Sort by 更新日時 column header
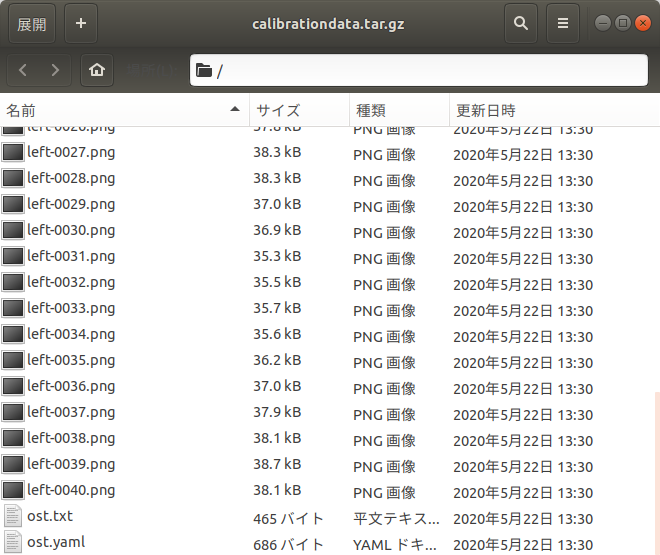 click(554, 111)
